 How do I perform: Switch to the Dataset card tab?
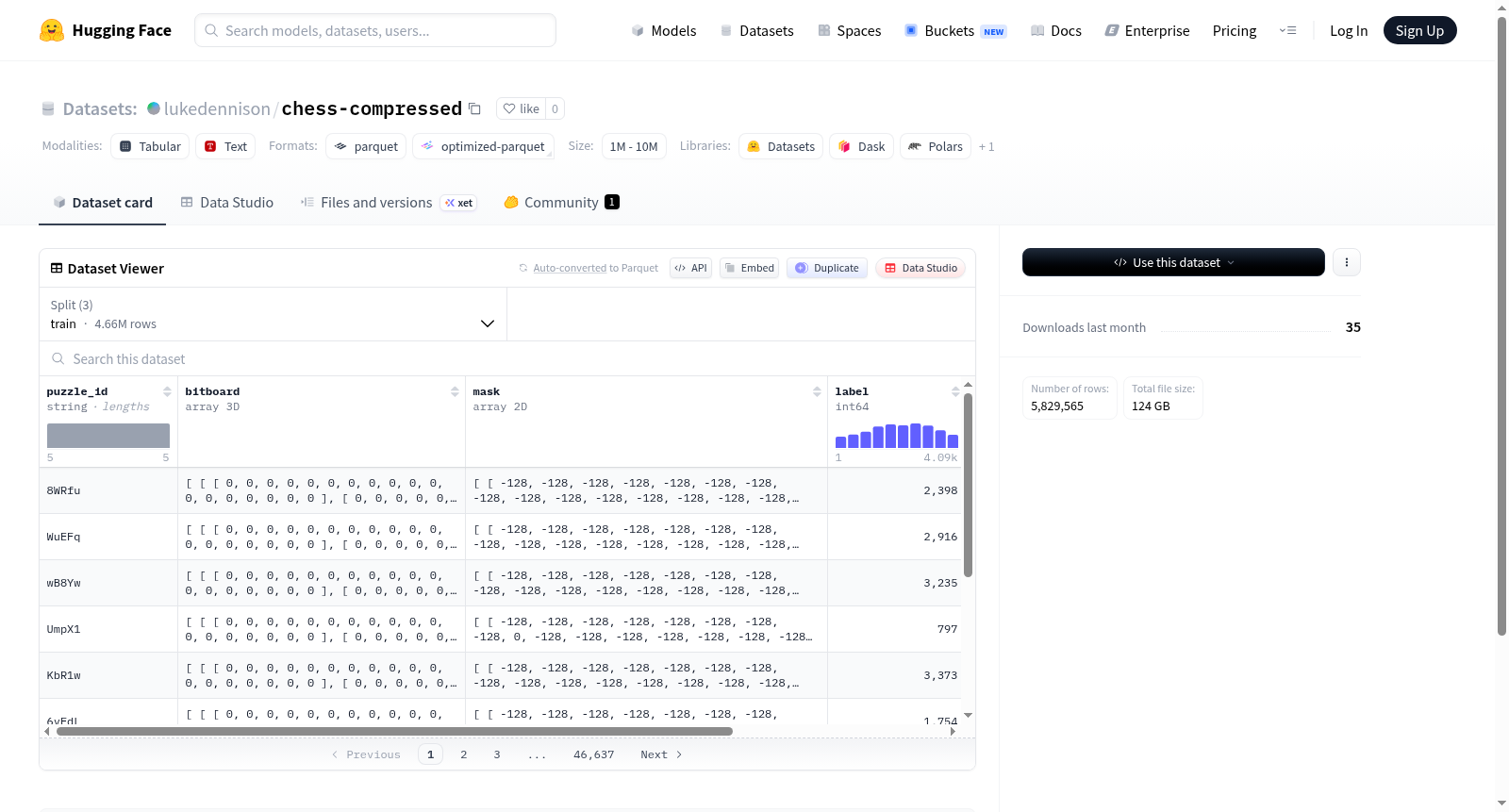(x=102, y=203)
